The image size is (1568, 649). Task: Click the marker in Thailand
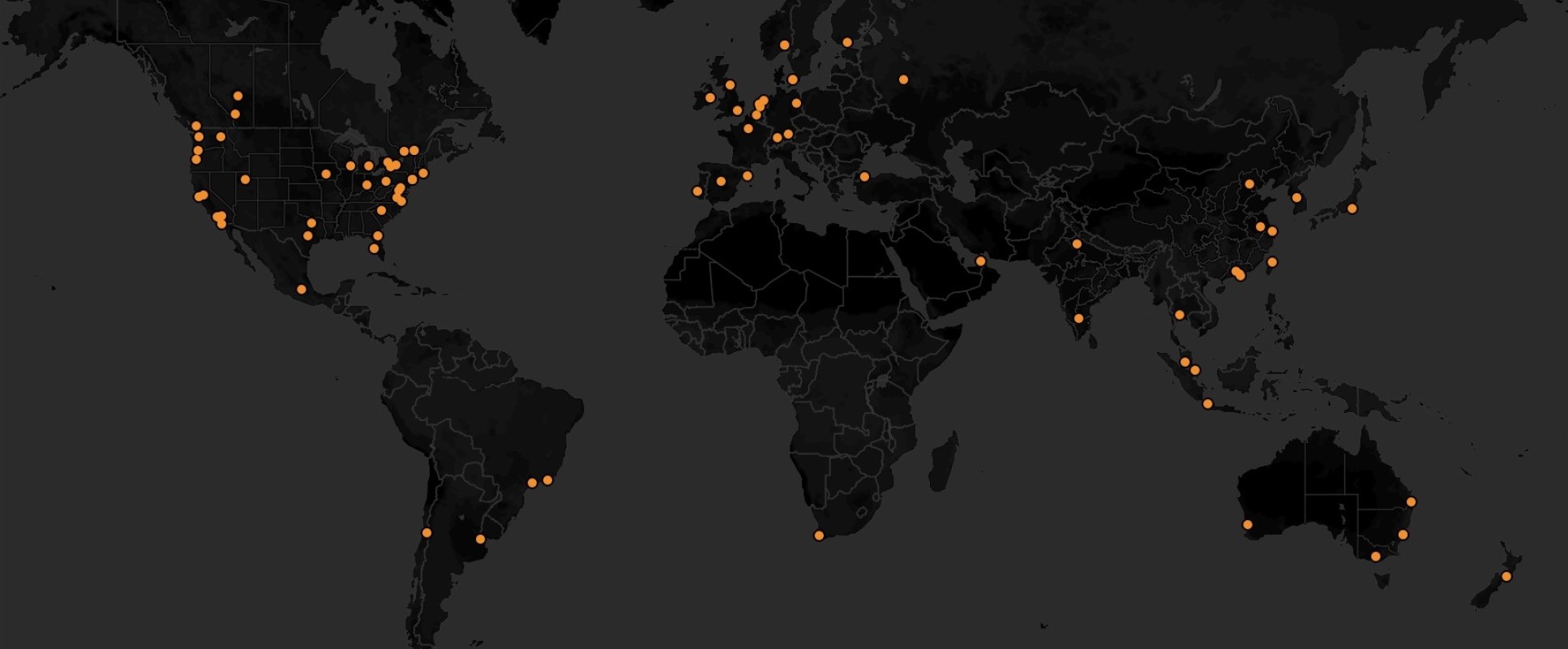pos(1179,315)
